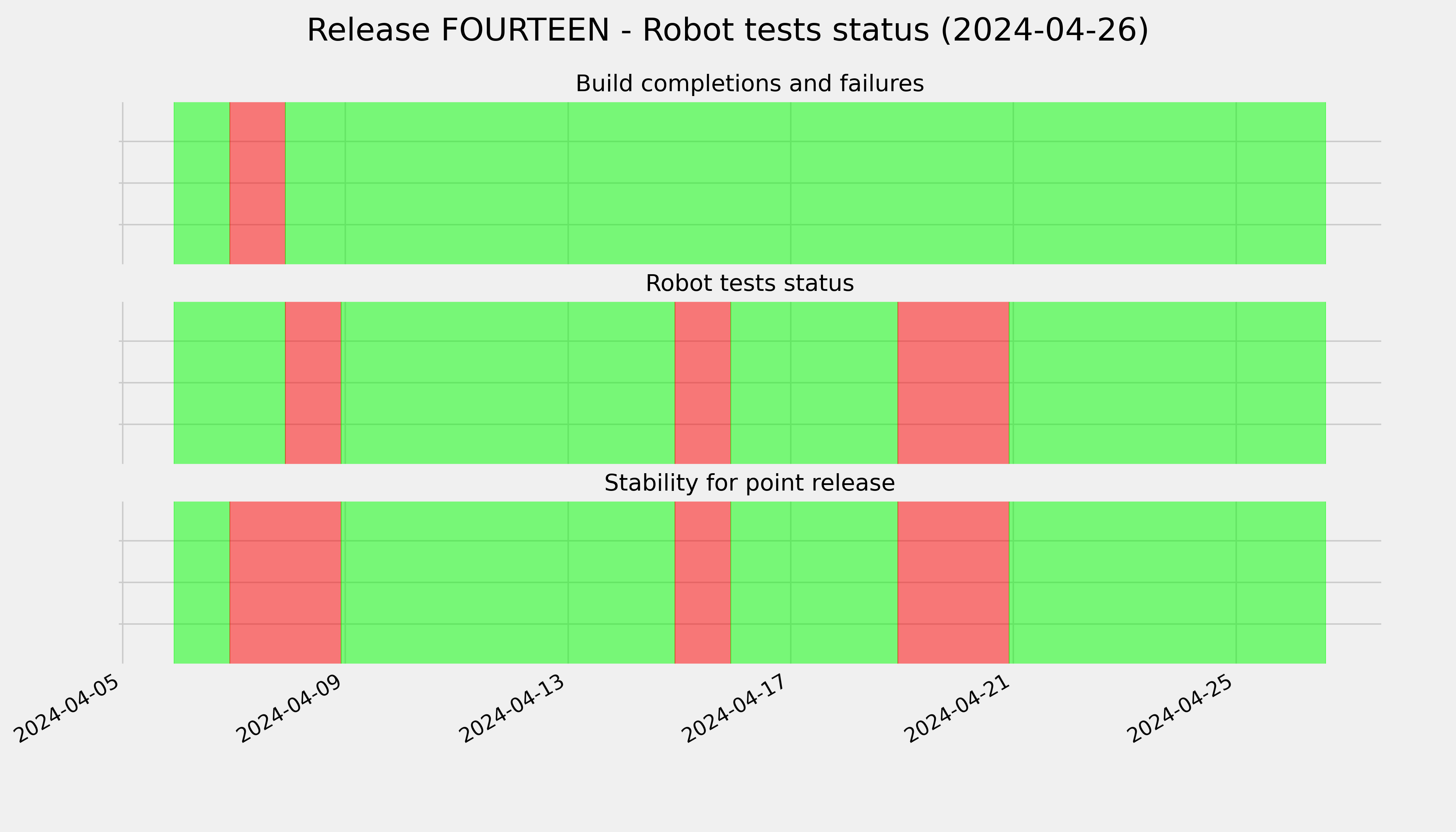This screenshot has width=1456, height=832.
Task: Click the last green segment in Stability chart
Action: [x=1168, y=582]
